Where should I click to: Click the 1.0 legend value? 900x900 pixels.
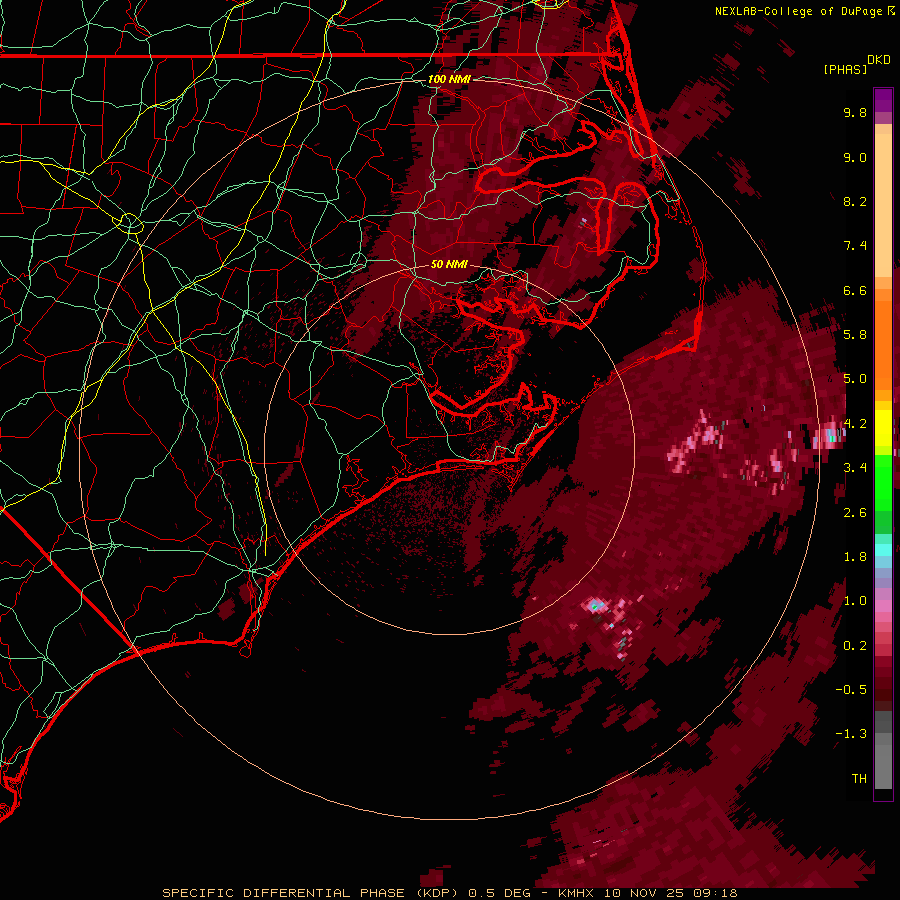tap(855, 601)
